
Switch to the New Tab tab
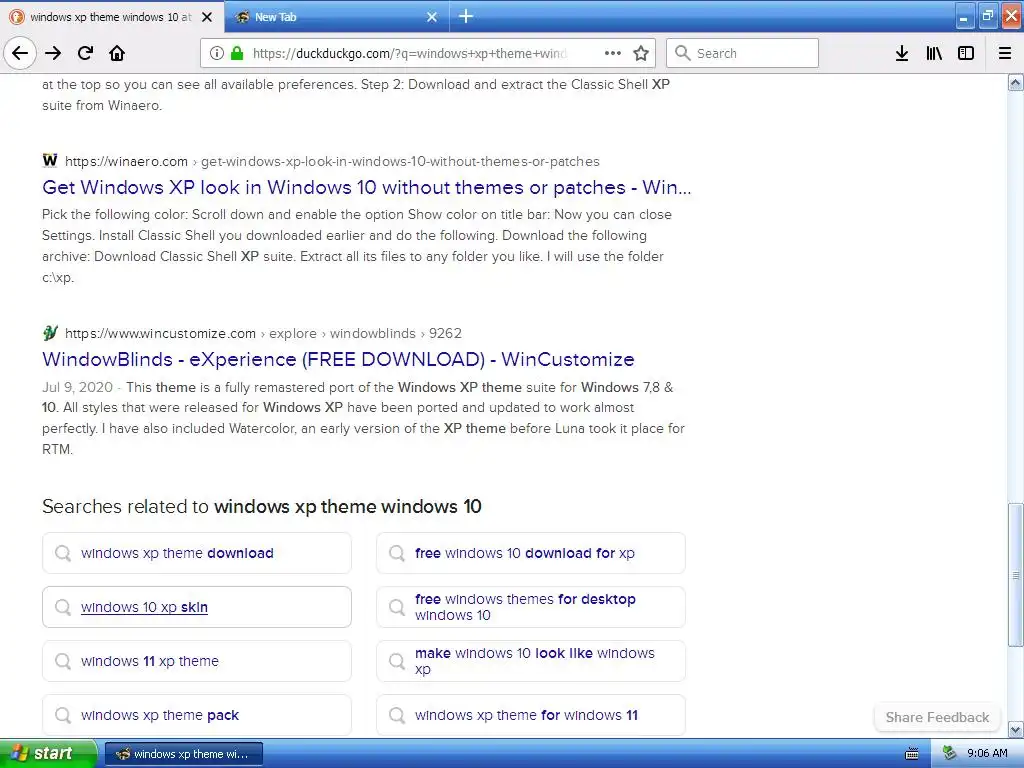click(x=336, y=17)
